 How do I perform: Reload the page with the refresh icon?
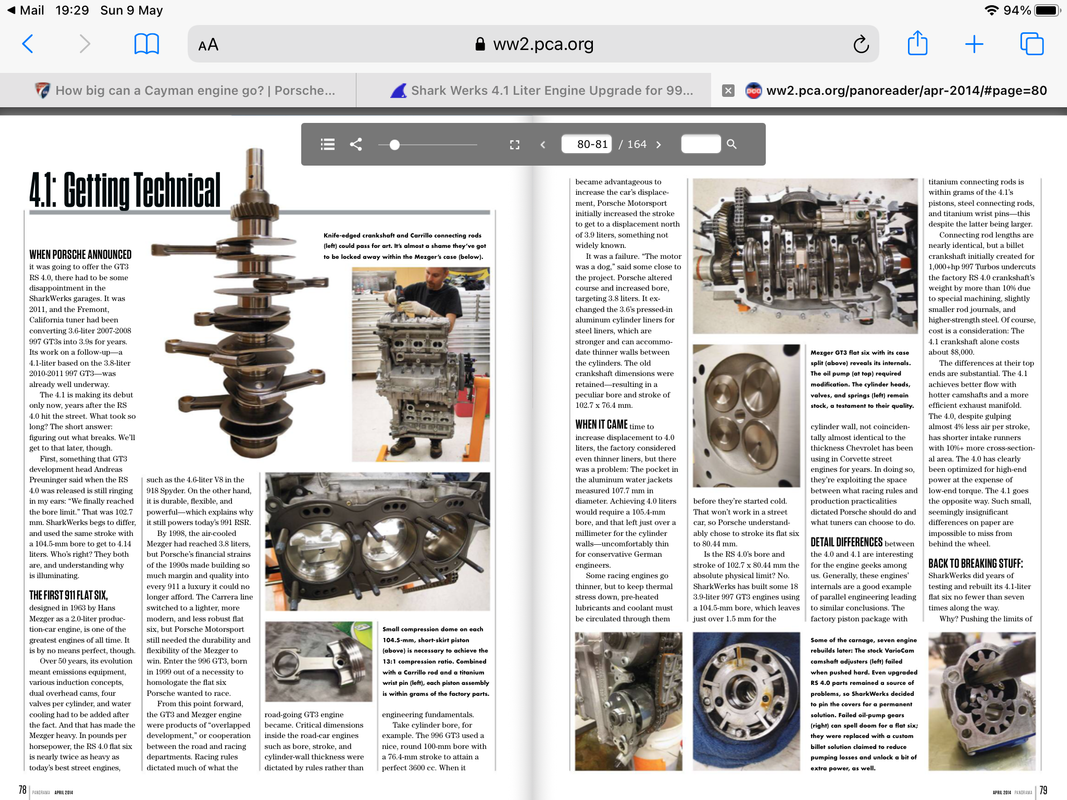(861, 45)
